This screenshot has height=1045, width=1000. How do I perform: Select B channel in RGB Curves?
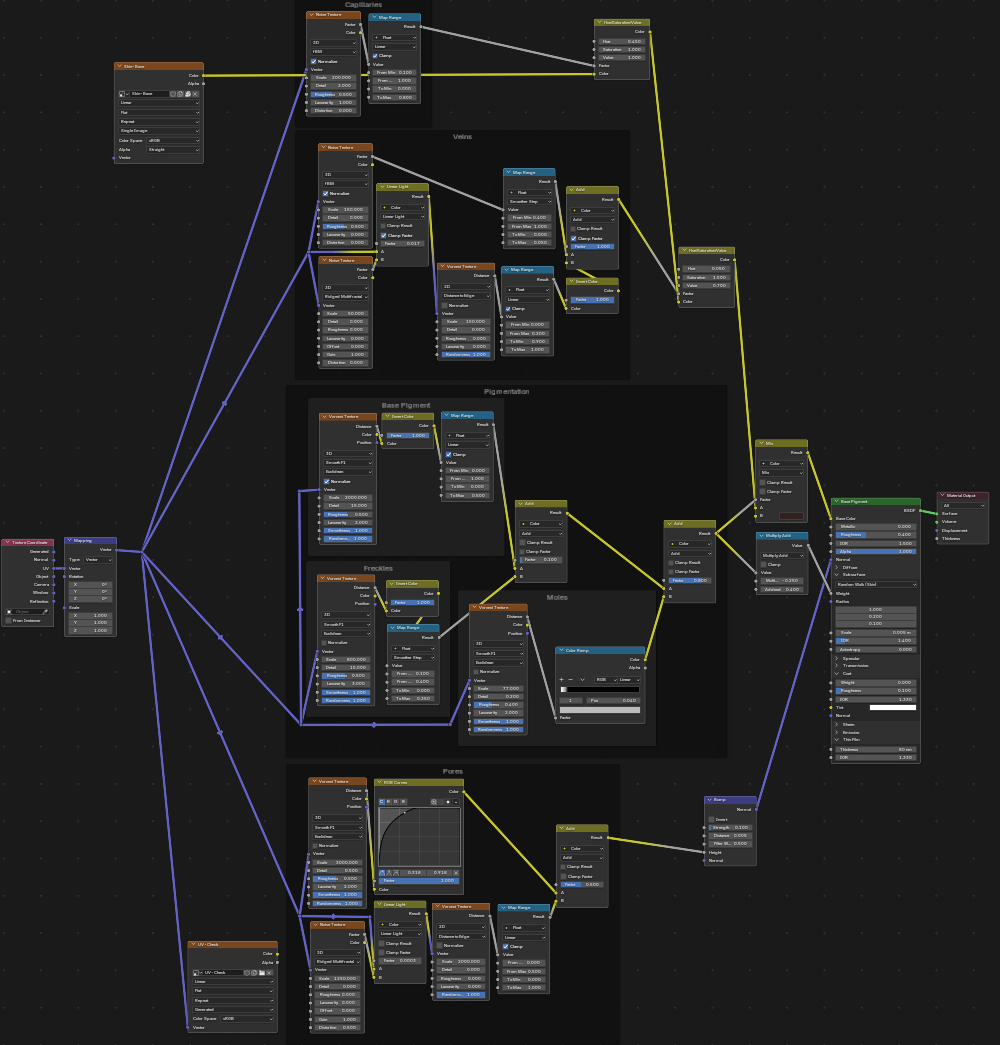click(403, 802)
